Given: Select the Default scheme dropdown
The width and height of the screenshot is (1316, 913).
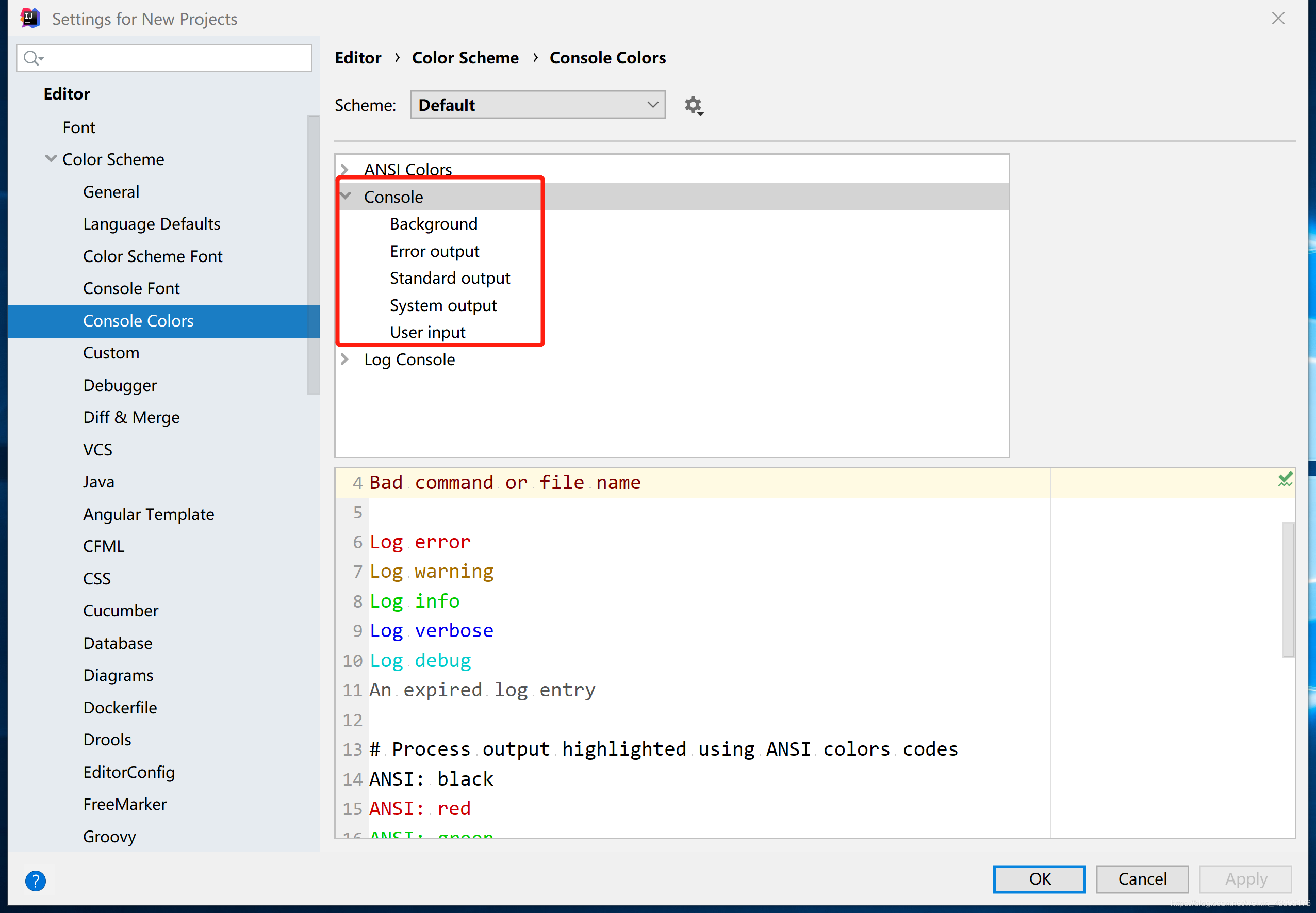Looking at the screenshot, I should coord(538,105).
